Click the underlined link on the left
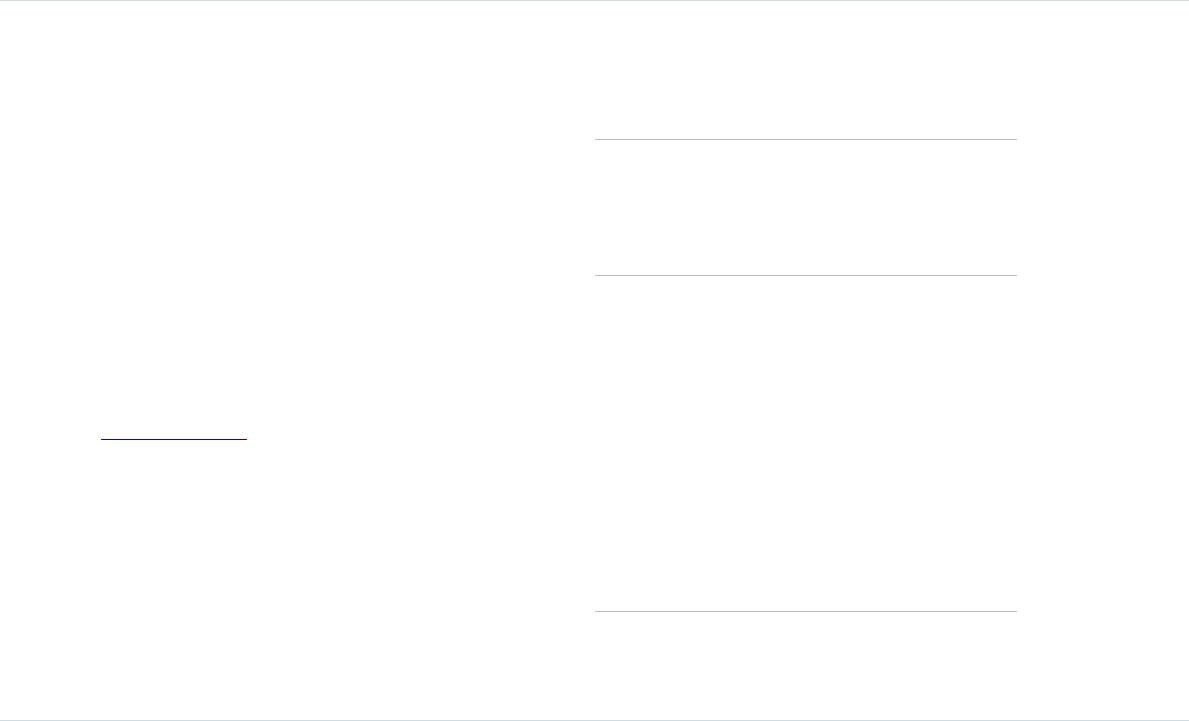The width and height of the screenshot is (1189, 721). (174, 437)
